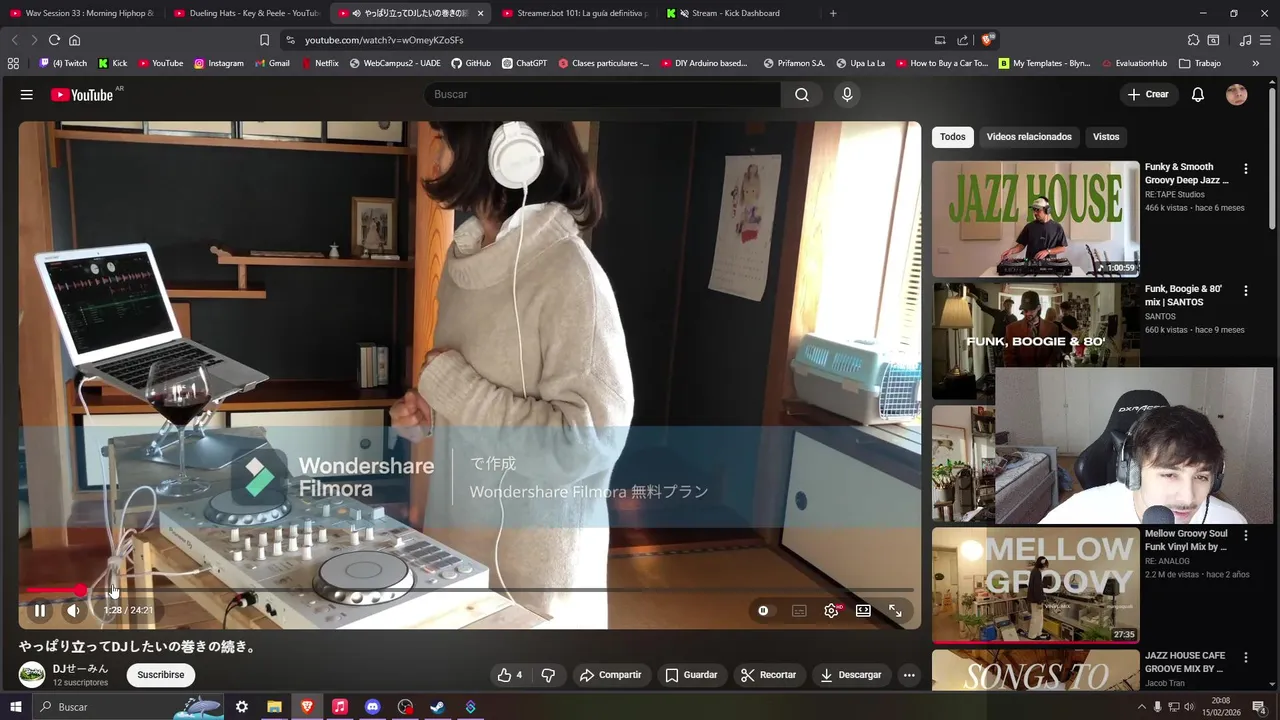Click the search magnifier button

pos(802,94)
